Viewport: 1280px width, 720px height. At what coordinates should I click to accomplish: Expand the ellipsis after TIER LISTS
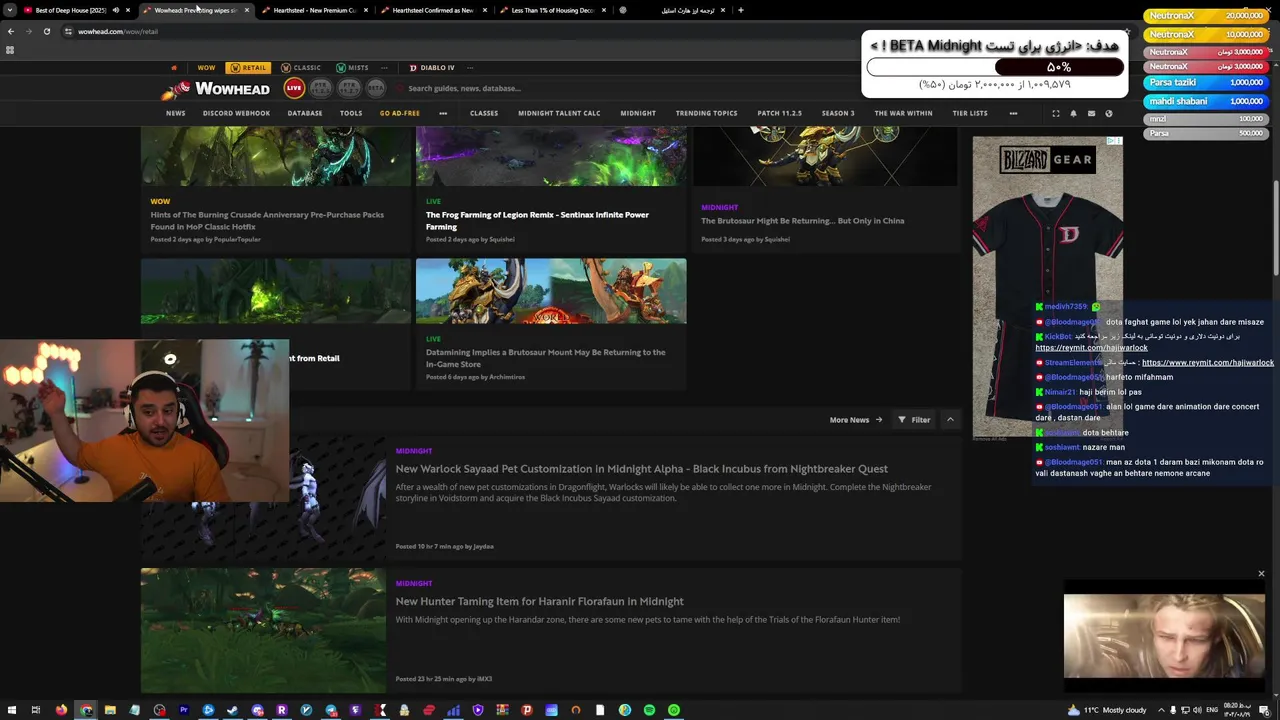(1013, 113)
